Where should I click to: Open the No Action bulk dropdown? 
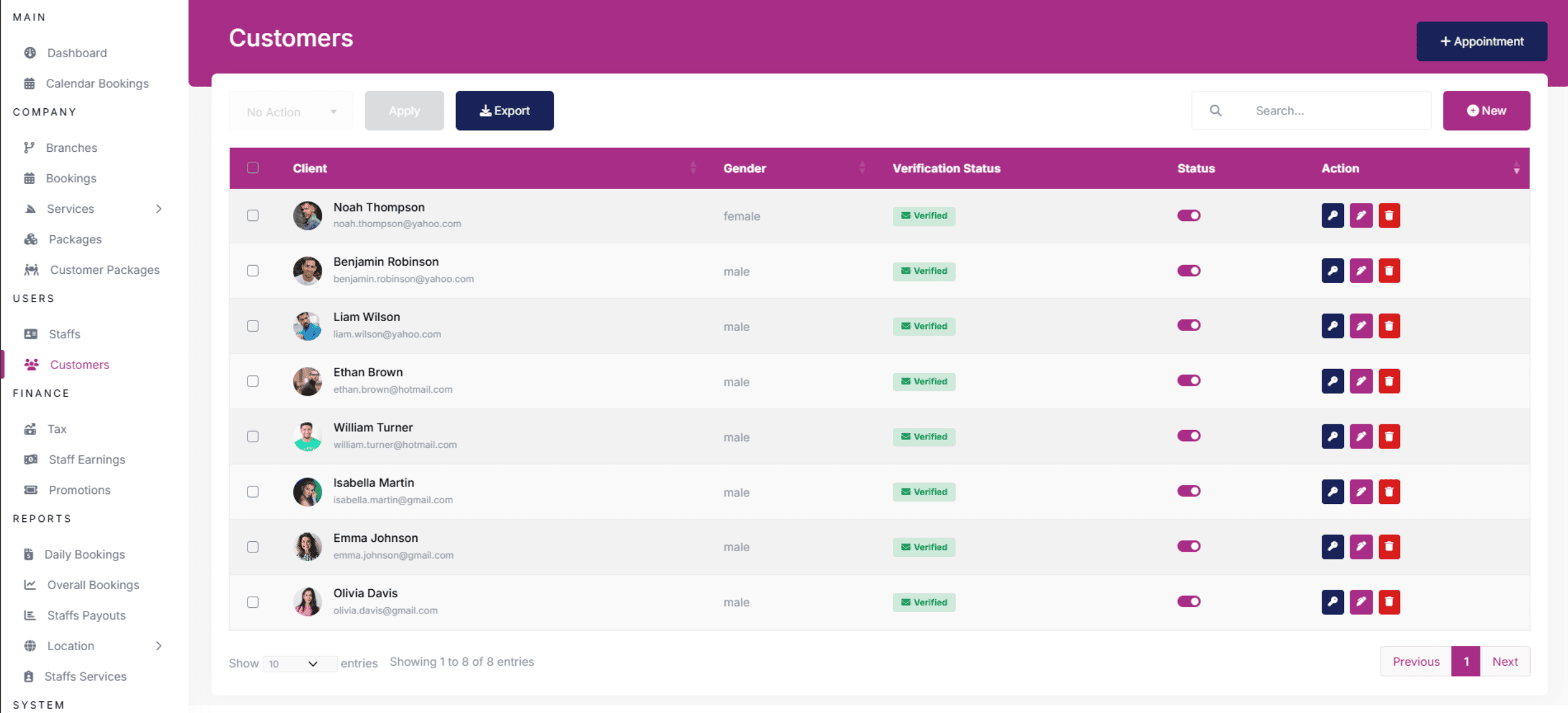[291, 112]
